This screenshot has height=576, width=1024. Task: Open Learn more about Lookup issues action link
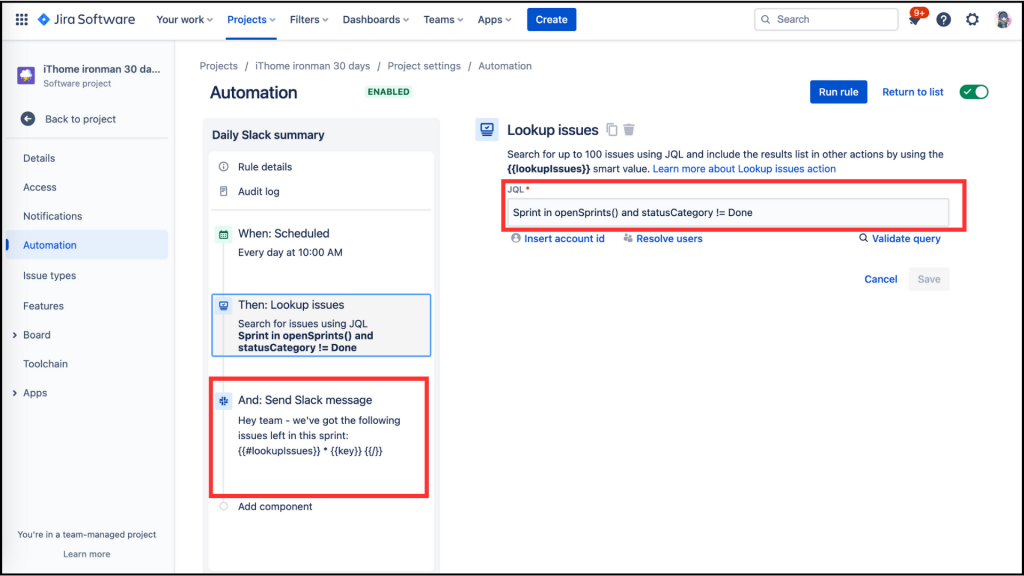coord(744,168)
